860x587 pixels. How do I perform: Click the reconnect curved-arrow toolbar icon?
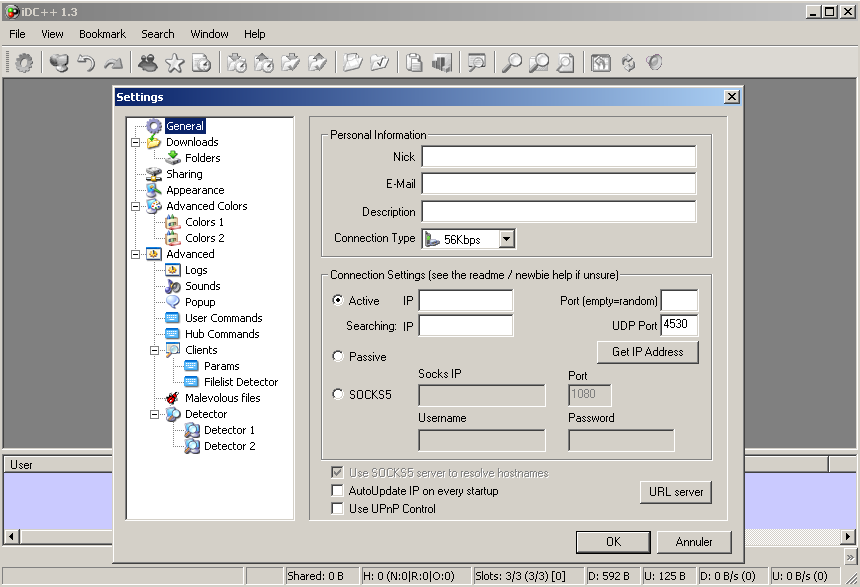pyautogui.click(x=86, y=63)
